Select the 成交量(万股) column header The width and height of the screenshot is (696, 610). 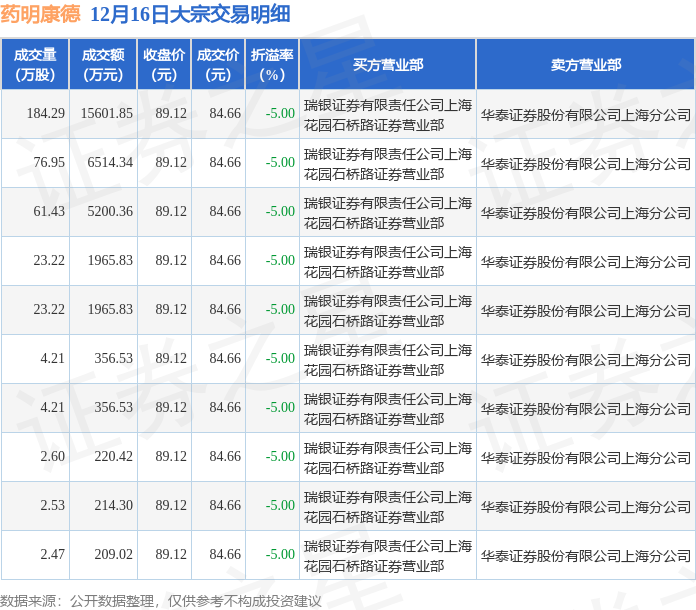[35, 64]
